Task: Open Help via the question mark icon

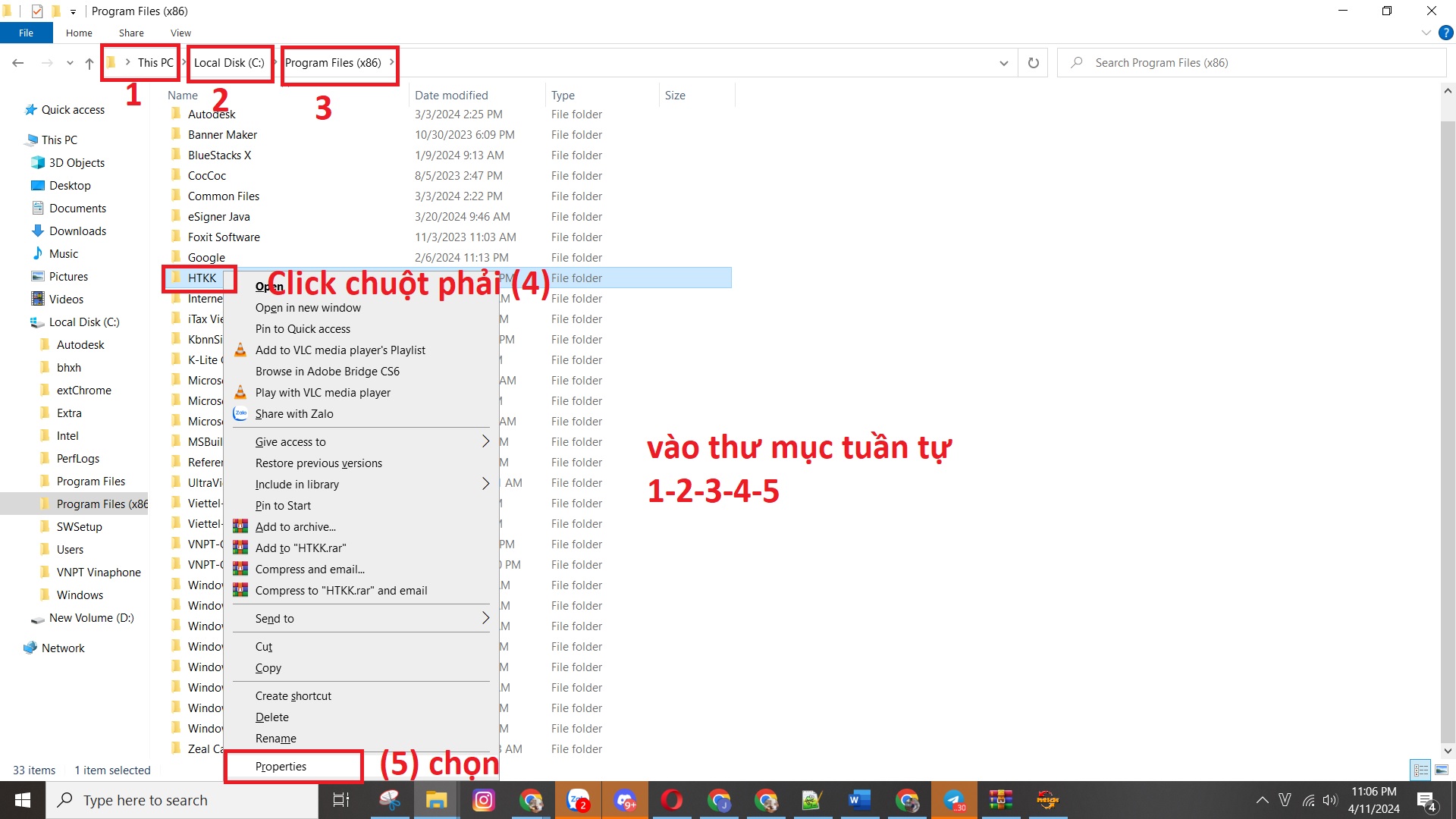Action: click(x=1447, y=33)
